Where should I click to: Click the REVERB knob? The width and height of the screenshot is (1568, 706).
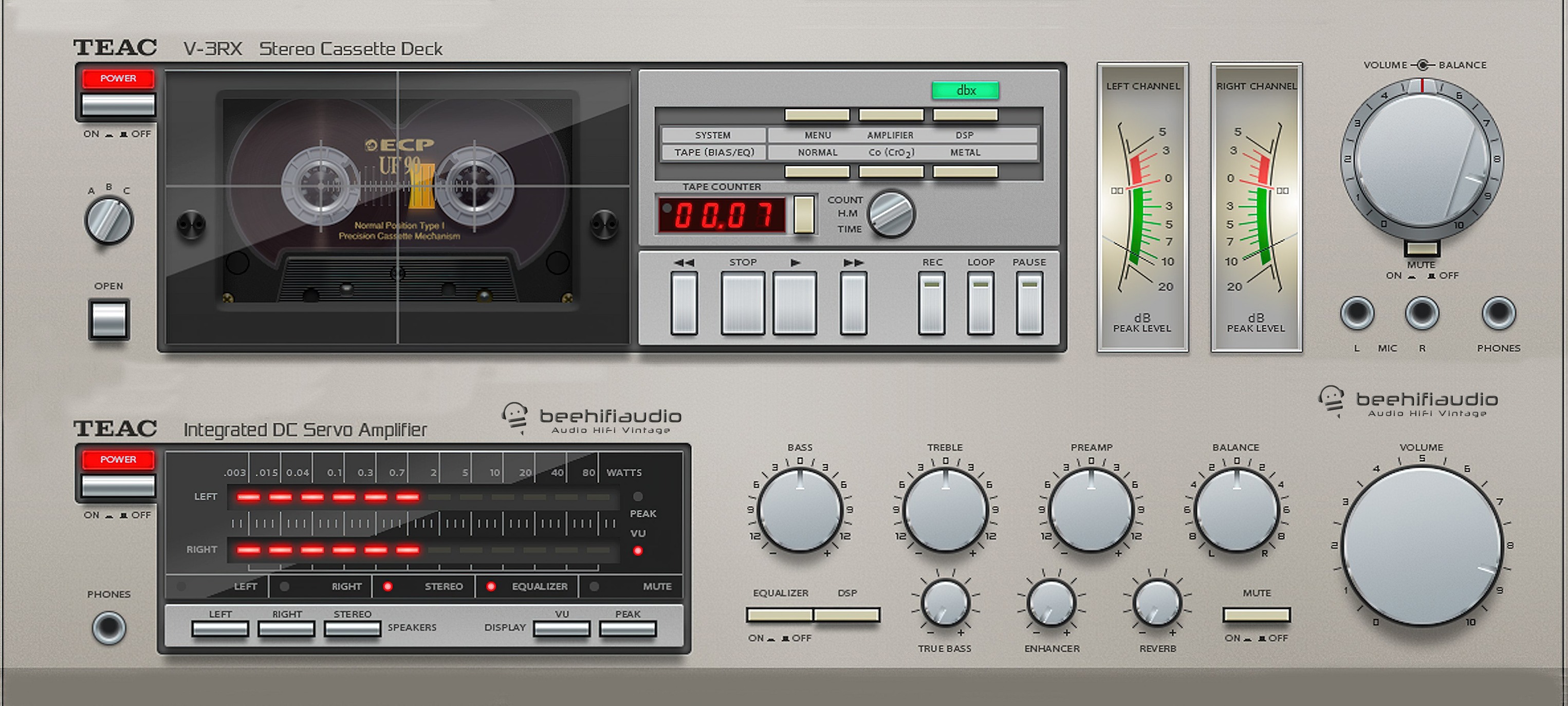click(1157, 603)
